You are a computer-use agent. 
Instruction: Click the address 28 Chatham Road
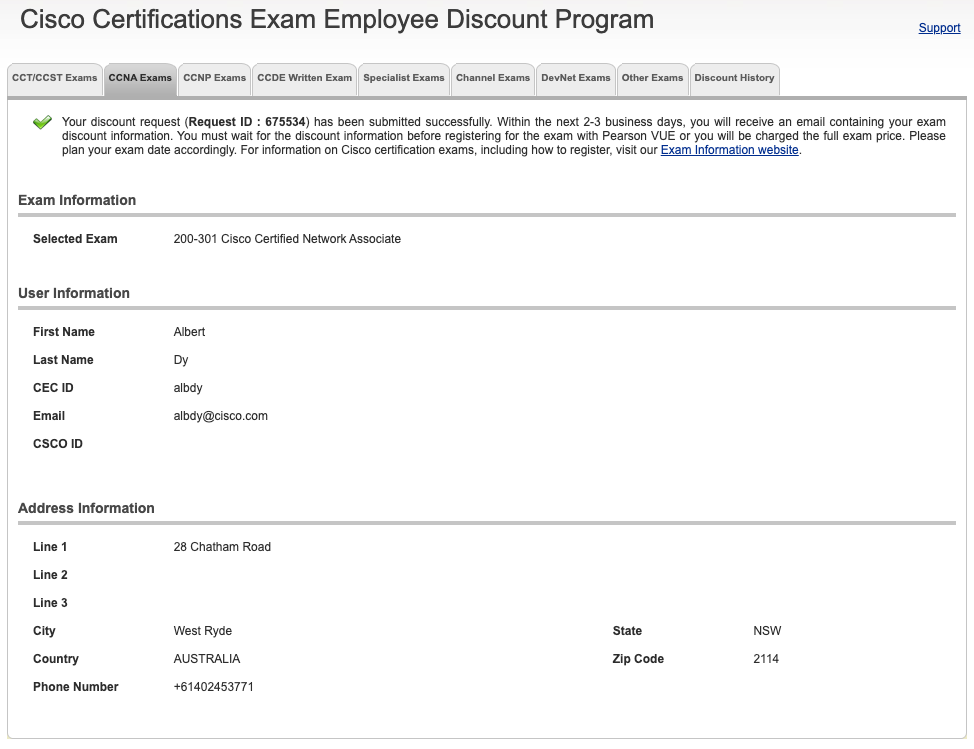point(222,547)
